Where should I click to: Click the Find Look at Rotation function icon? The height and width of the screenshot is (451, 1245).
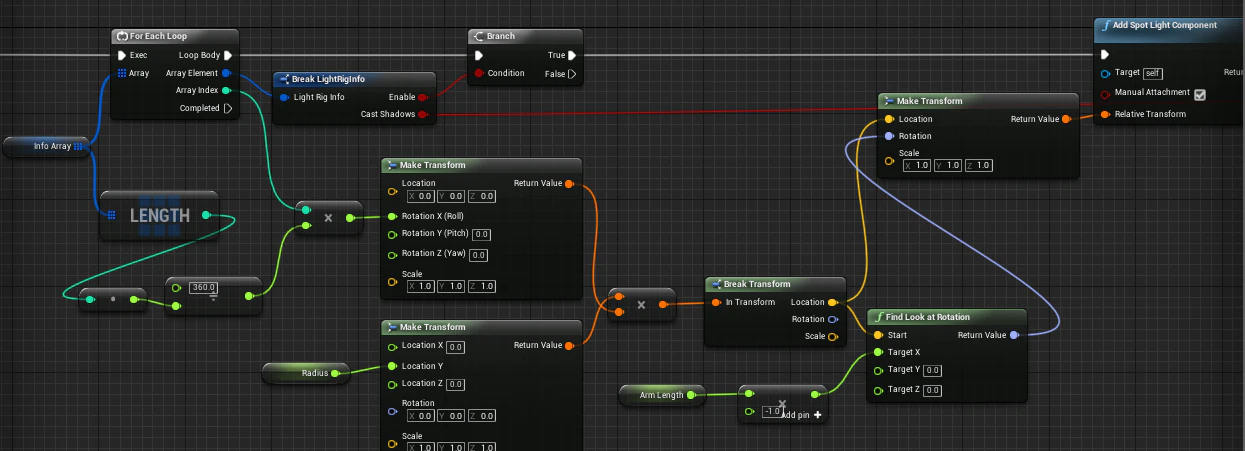coord(878,317)
